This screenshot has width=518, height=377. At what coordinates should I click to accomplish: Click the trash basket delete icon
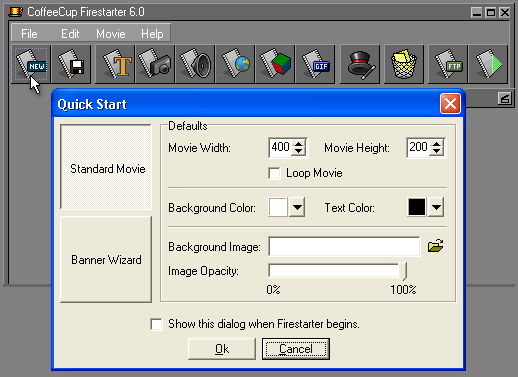click(x=404, y=64)
